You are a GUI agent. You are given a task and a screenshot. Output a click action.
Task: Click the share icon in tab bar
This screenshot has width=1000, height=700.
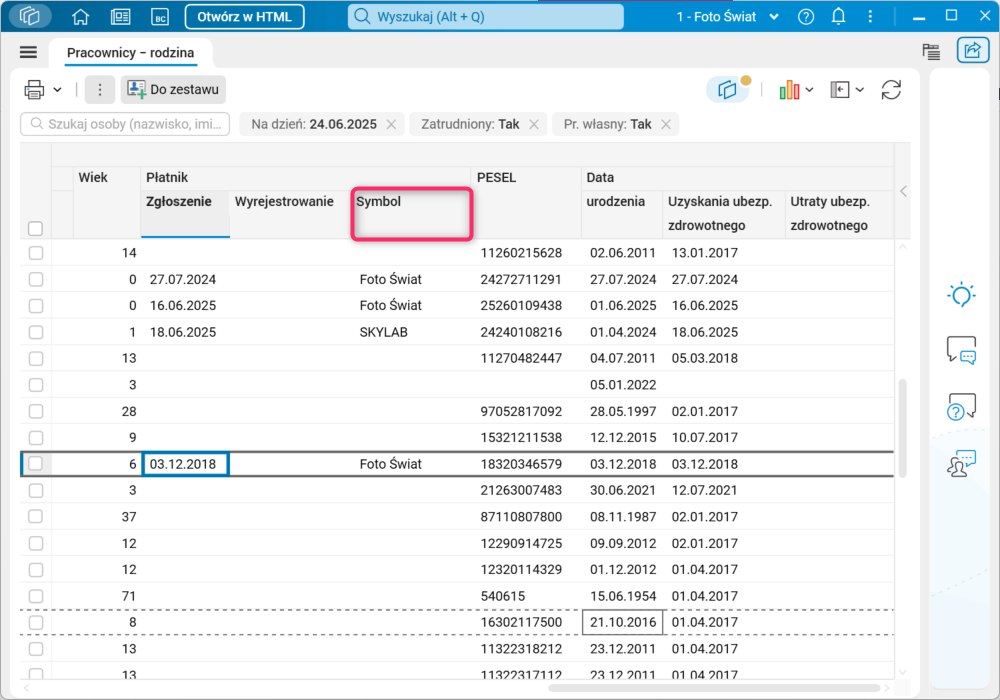[971, 52]
